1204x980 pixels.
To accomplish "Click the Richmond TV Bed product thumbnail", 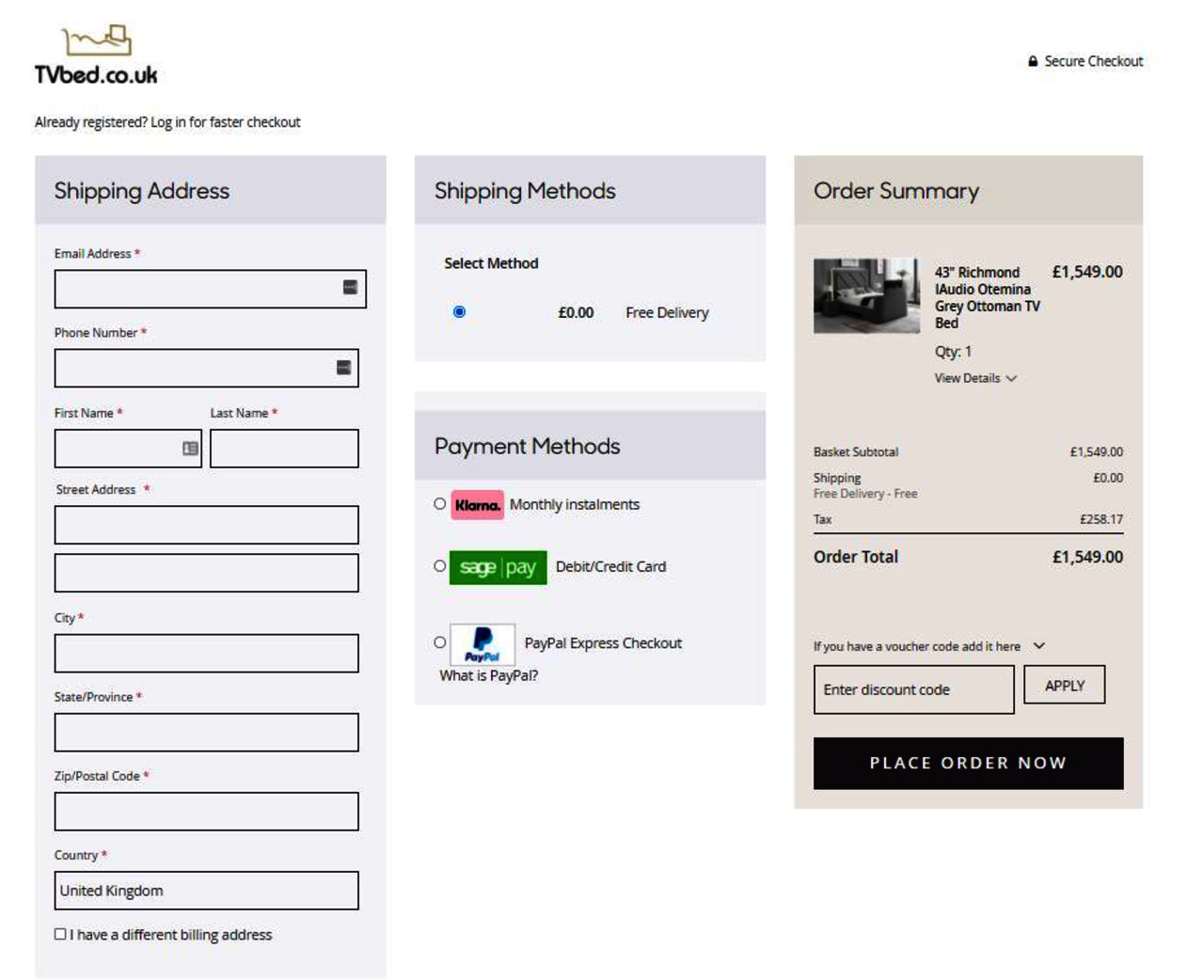I will [866, 295].
